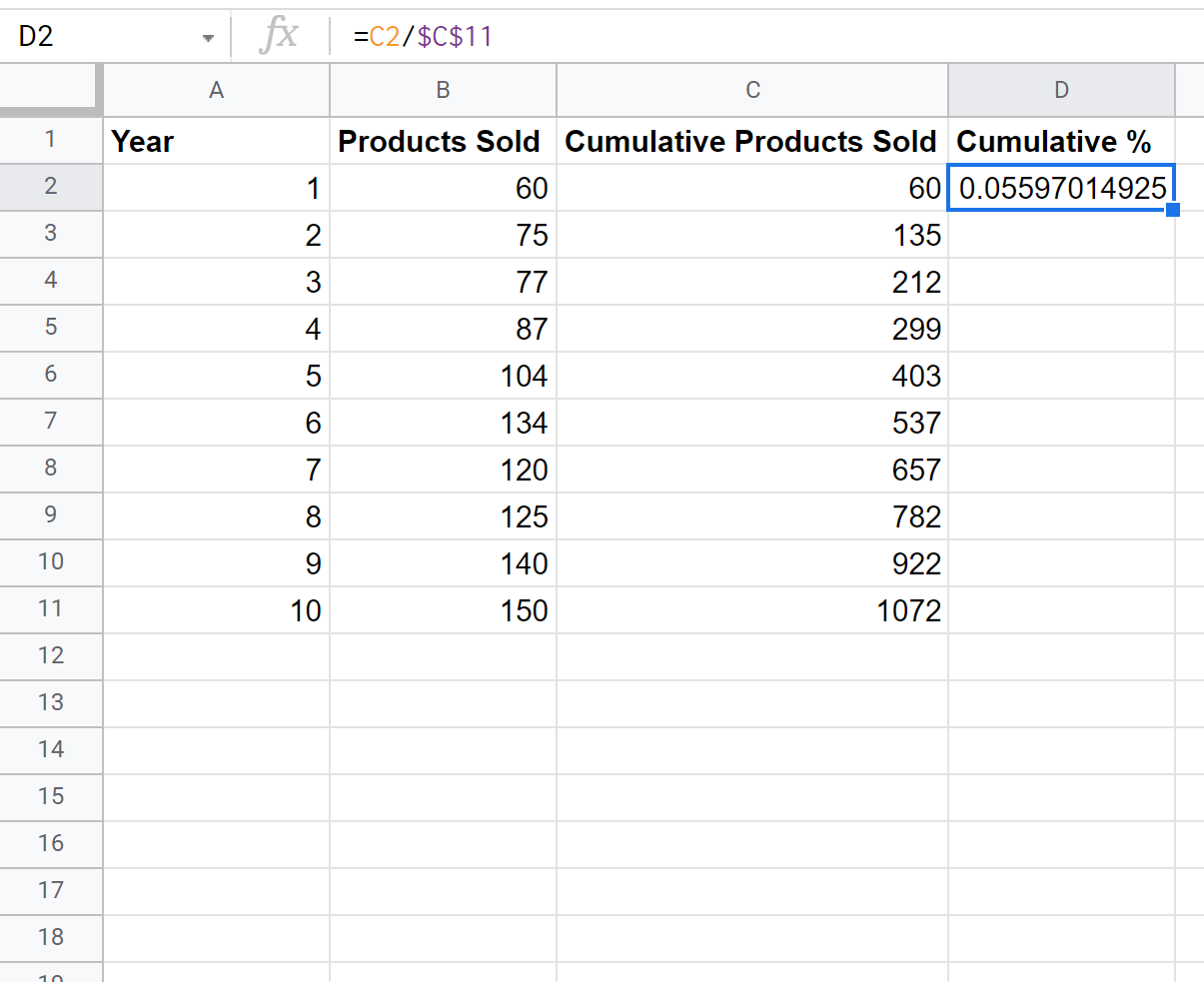1204x982 pixels.
Task: Click the D2 name box field
Action: (x=100, y=37)
